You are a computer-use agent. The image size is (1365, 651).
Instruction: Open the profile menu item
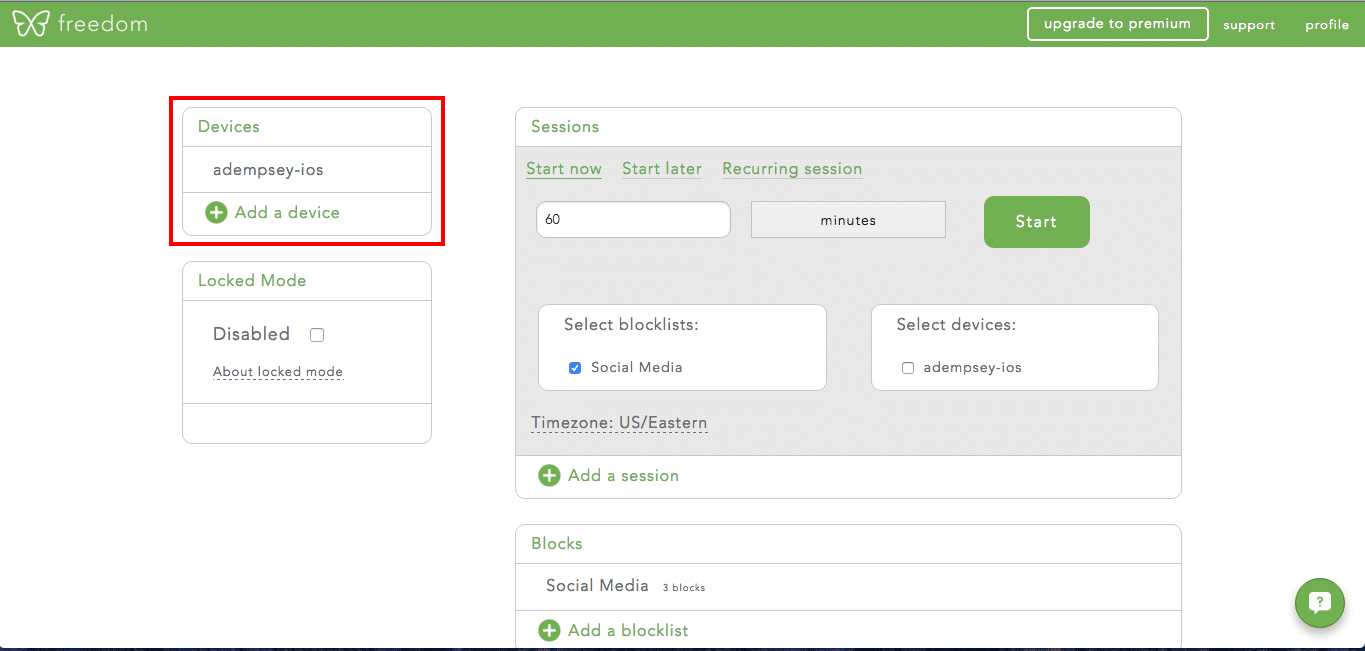click(x=1327, y=25)
